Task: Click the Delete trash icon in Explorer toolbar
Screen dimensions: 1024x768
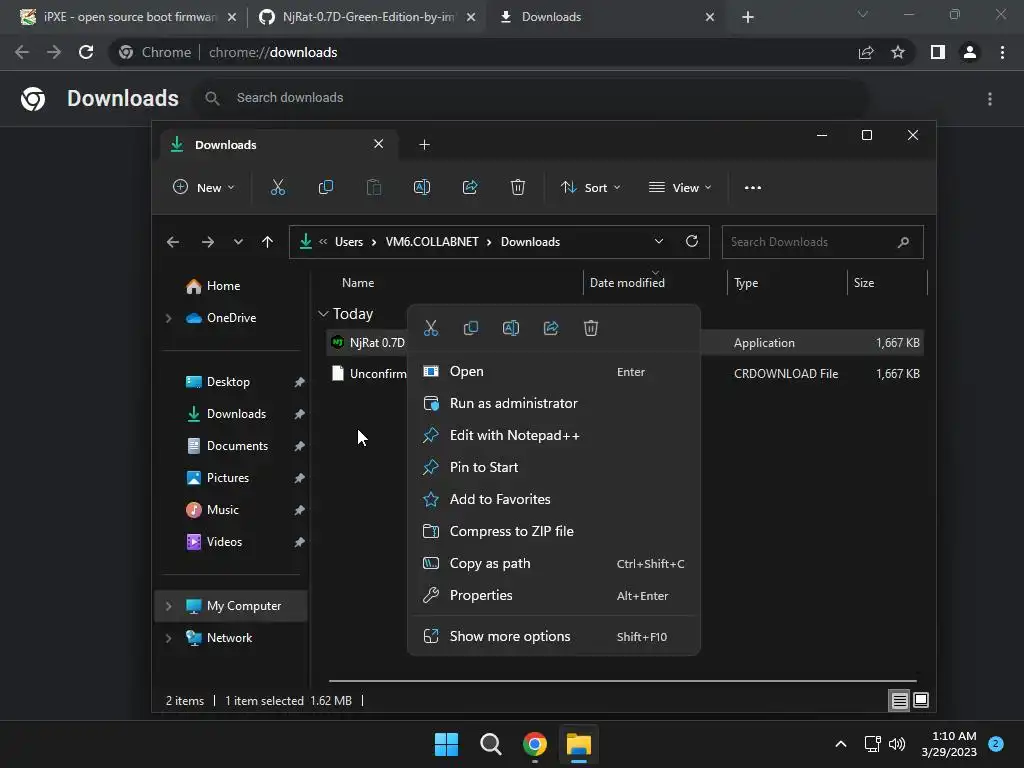Action: (518, 187)
